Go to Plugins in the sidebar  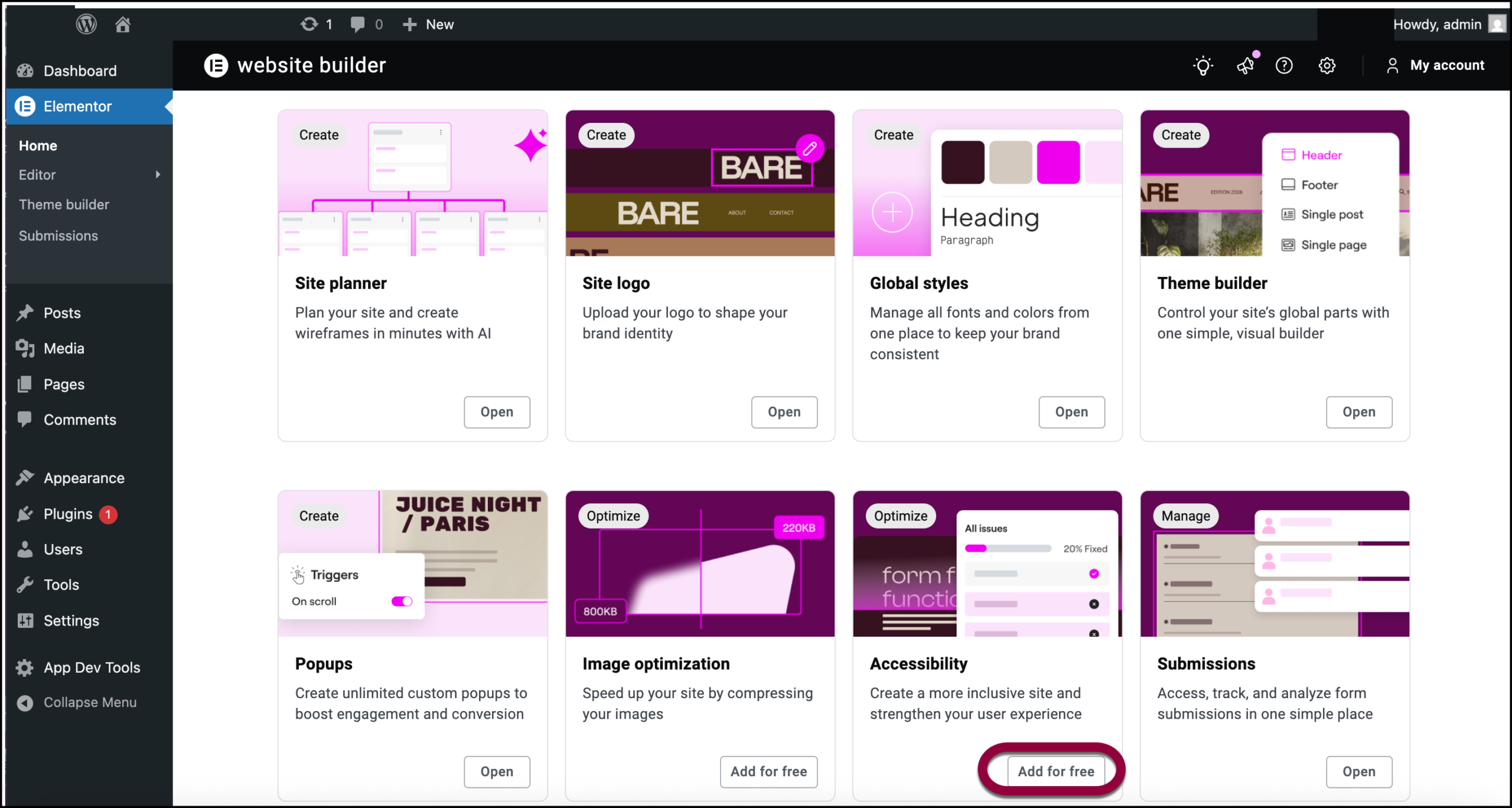68,514
